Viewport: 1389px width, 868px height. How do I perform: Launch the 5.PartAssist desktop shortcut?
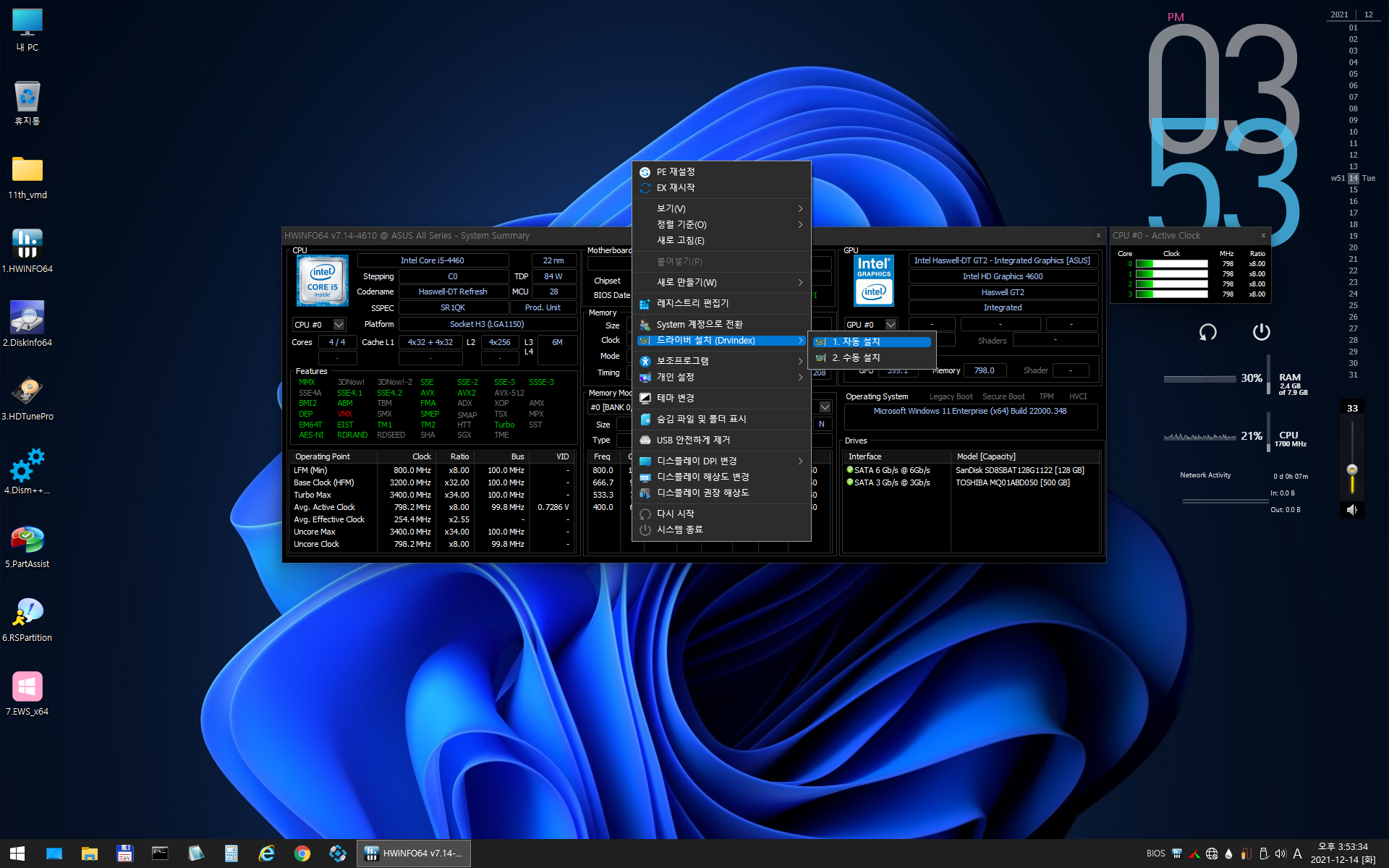click(x=27, y=547)
